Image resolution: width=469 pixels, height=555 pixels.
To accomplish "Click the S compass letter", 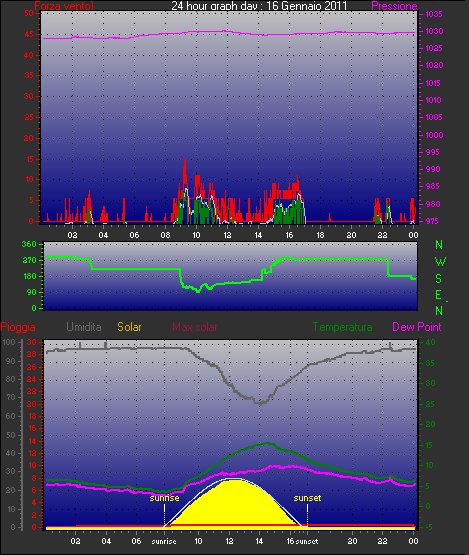I will point(439,279).
